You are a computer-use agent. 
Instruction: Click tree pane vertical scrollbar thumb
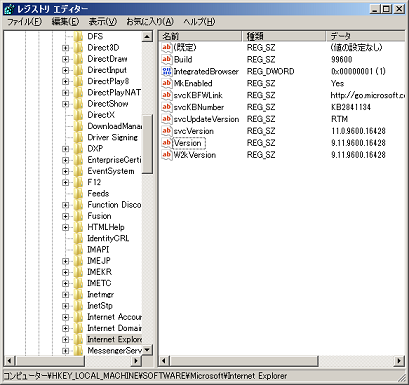tap(147, 144)
